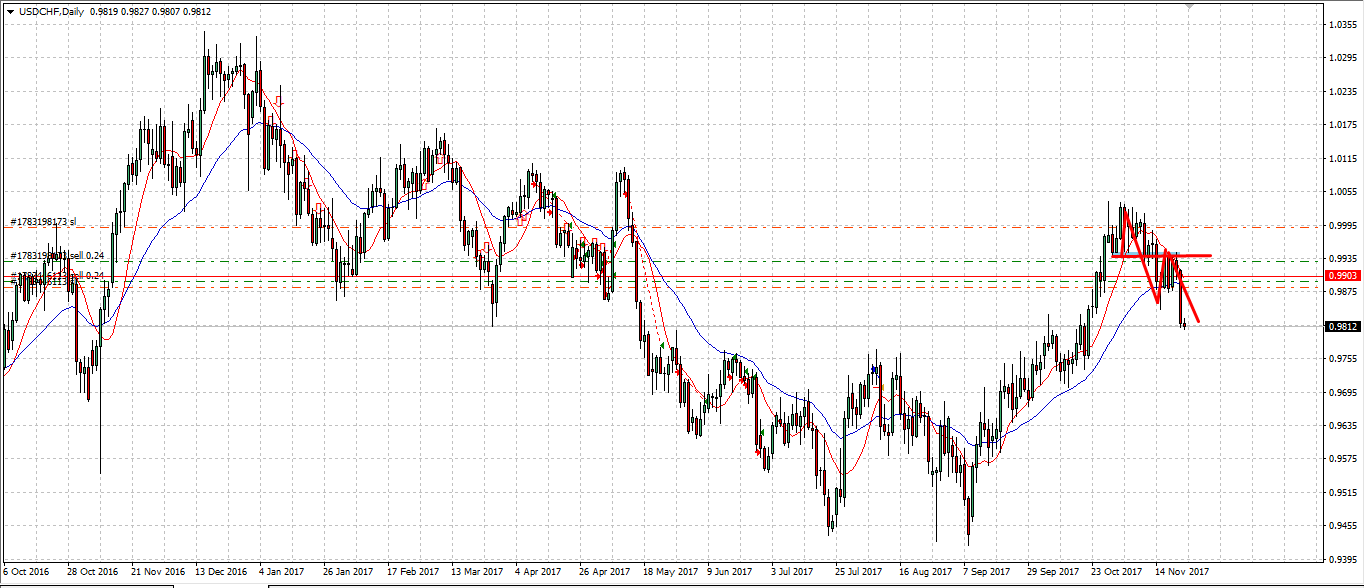Click the 0.9755 price scale label
This screenshot has width=1364, height=588.
[1343, 358]
